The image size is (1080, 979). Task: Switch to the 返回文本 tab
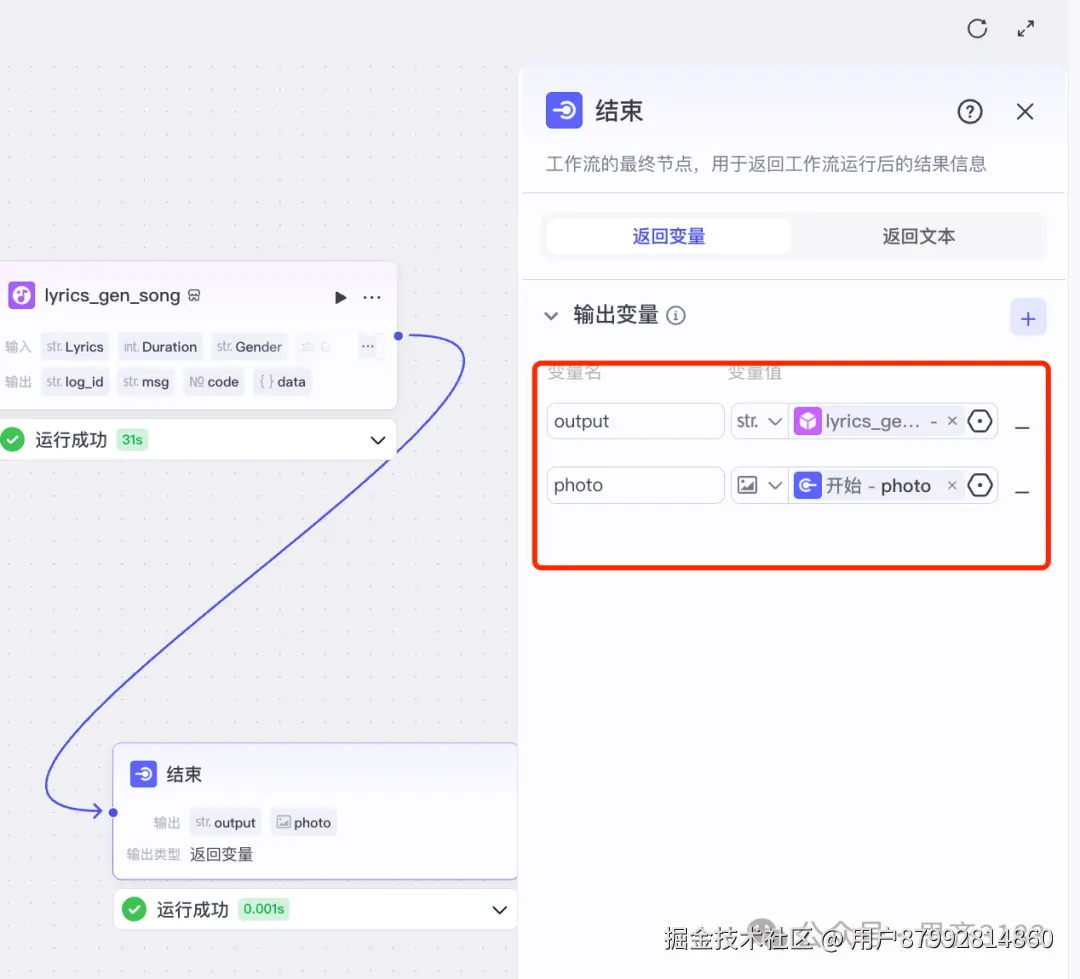(918, 236)
